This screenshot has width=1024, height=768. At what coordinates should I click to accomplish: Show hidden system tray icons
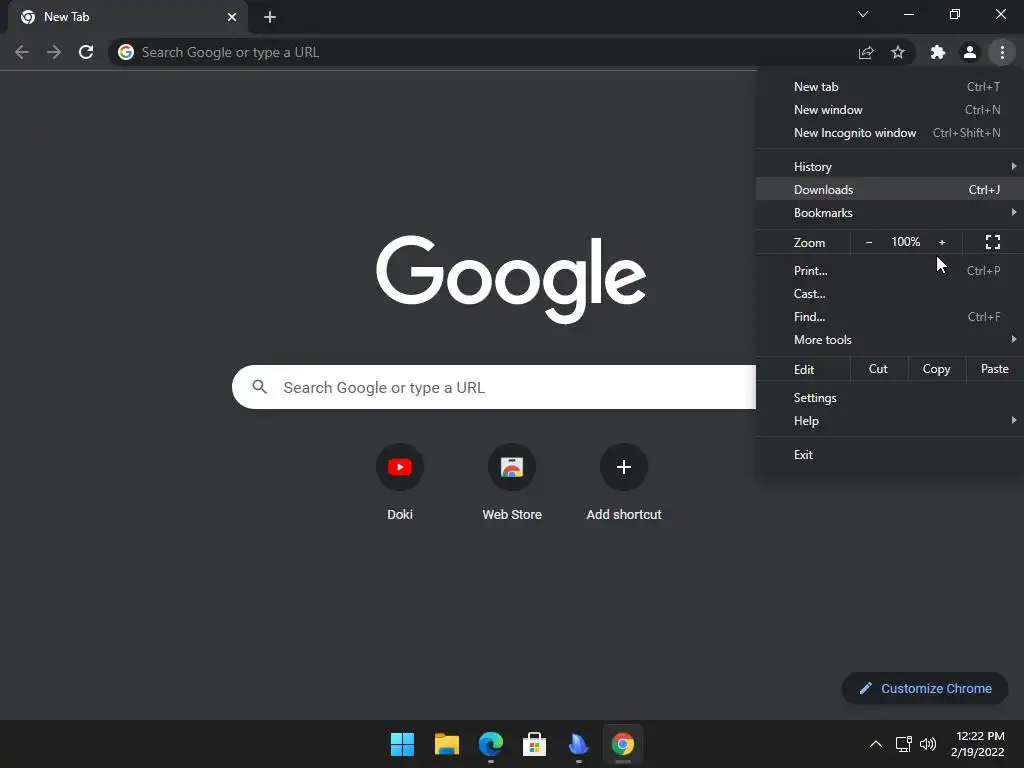(x=876, y=744)
